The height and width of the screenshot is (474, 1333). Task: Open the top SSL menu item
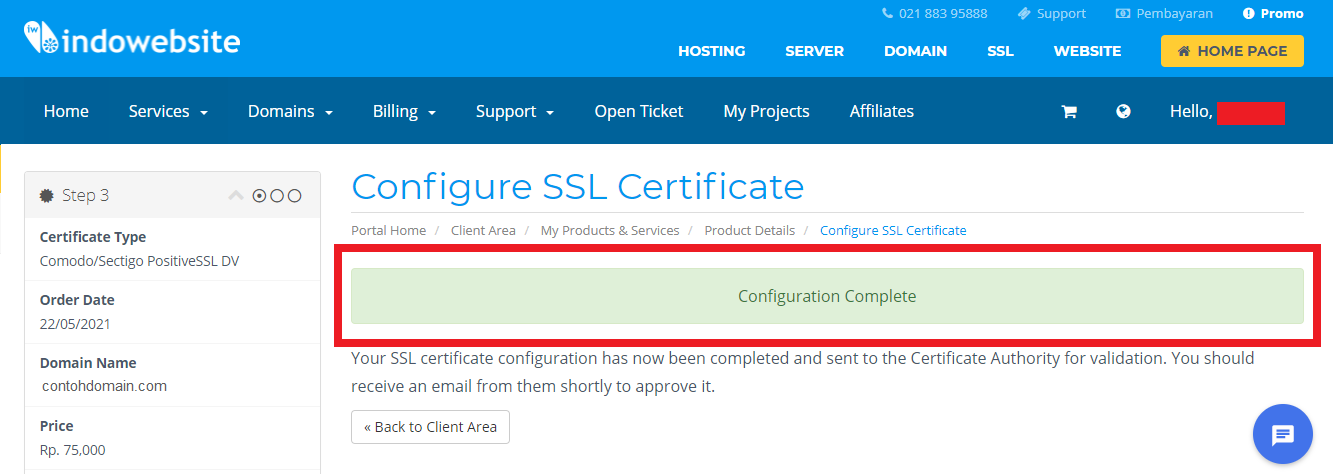1000,51
